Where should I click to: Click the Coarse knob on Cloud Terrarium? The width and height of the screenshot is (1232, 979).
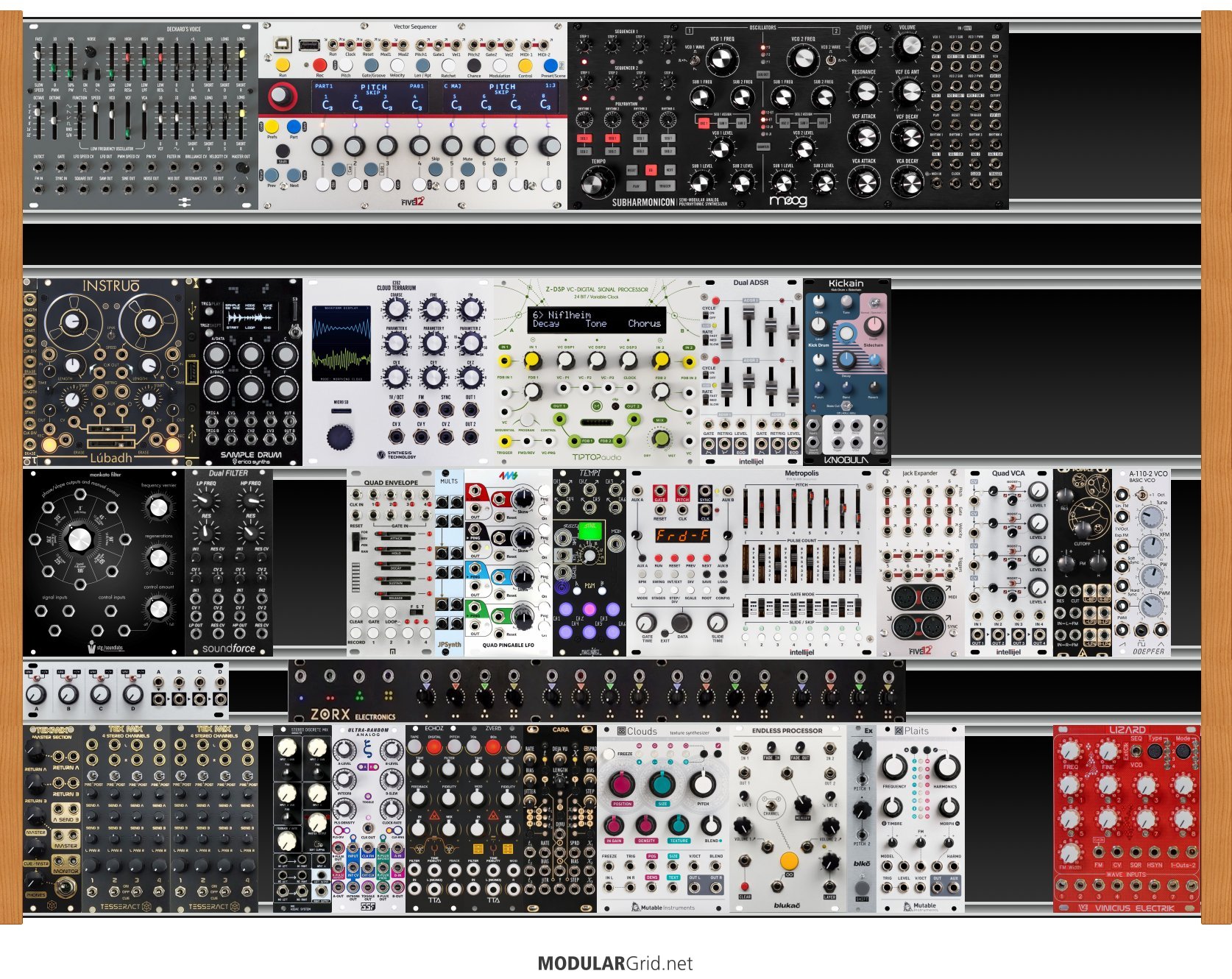coord(396,309)
